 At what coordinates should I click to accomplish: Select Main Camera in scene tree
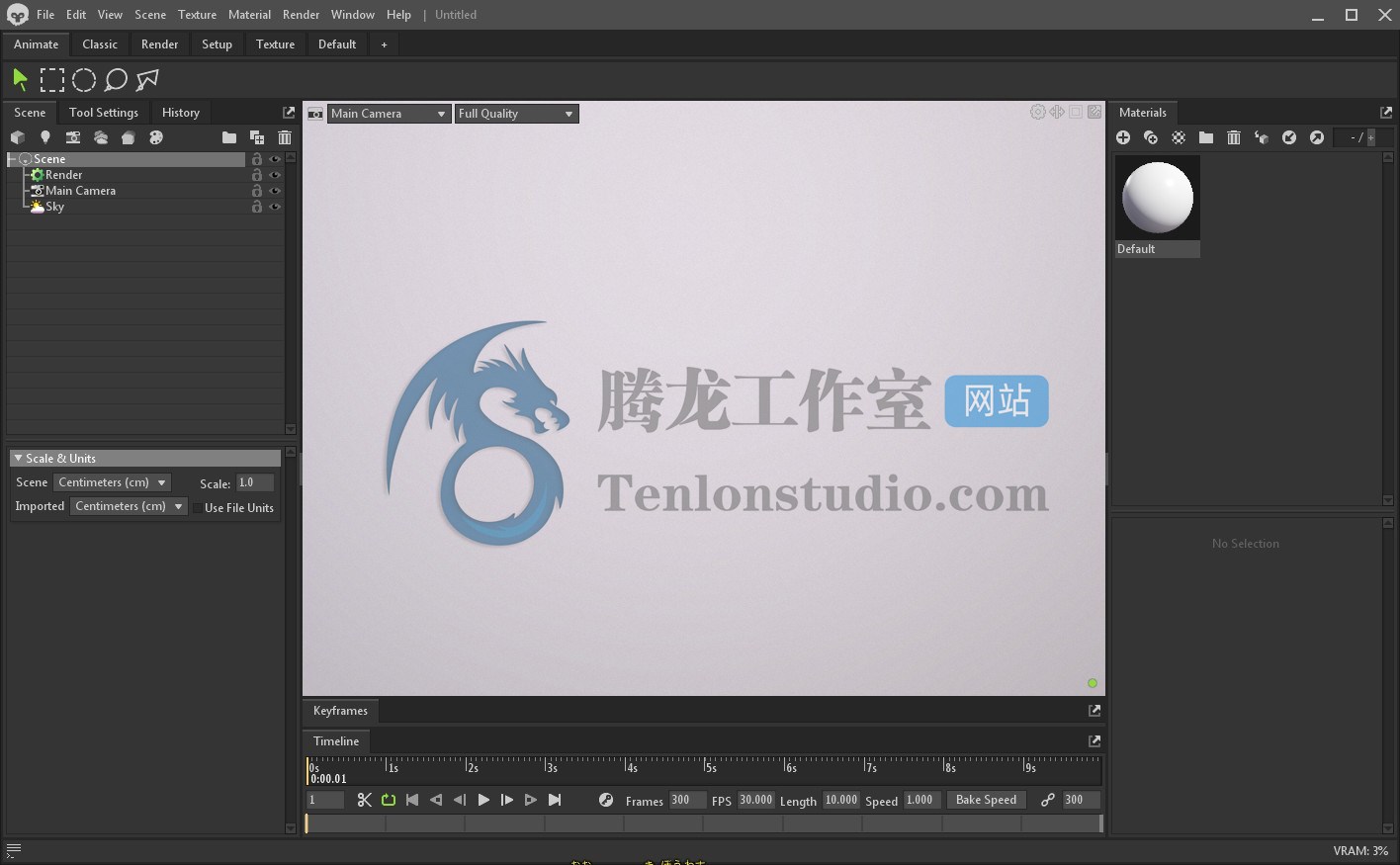point(80,191)
